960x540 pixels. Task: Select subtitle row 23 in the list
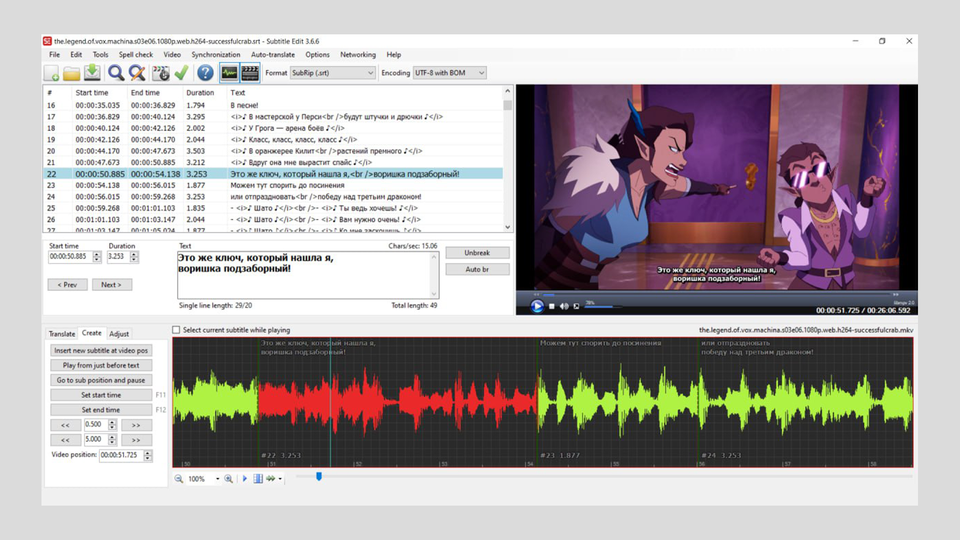tap(273, 186)
